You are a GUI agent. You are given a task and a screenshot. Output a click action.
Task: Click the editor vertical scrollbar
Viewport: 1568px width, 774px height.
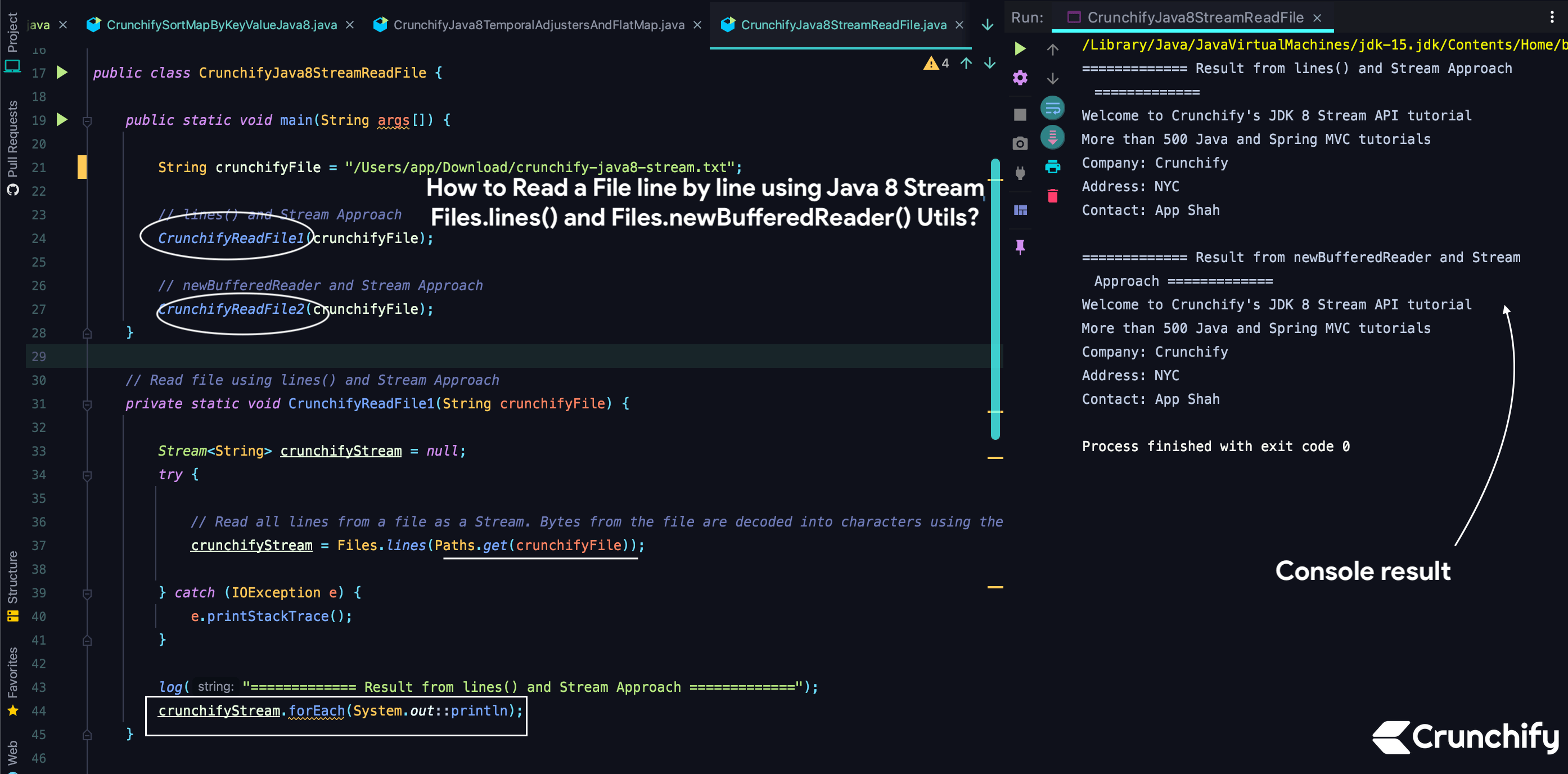click(995, 298)
